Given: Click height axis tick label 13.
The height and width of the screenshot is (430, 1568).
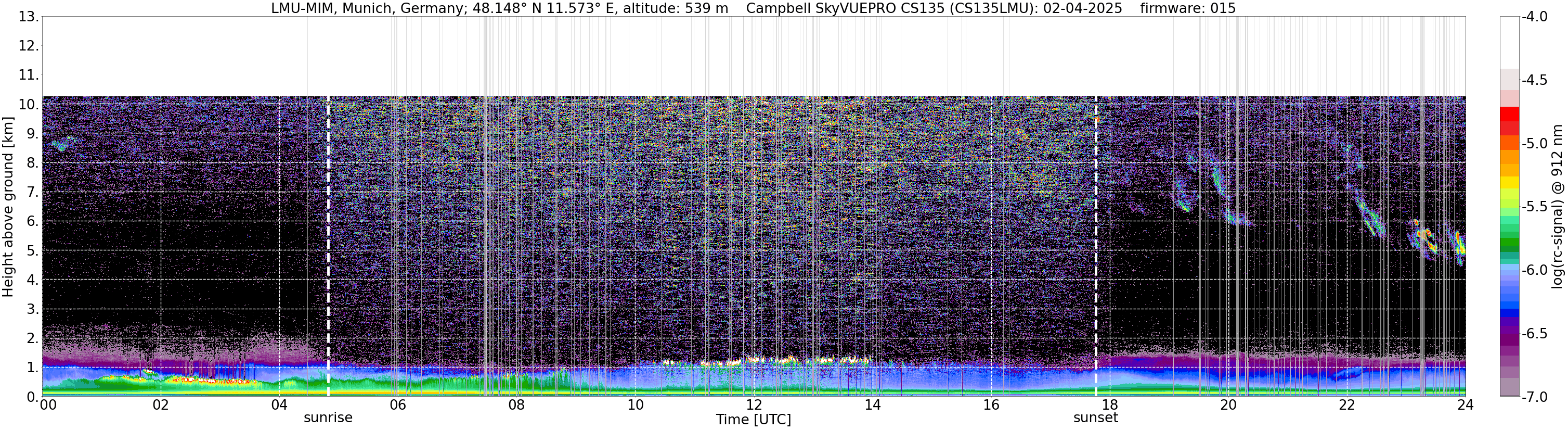Looking at the screenshot, I should 29,17.
